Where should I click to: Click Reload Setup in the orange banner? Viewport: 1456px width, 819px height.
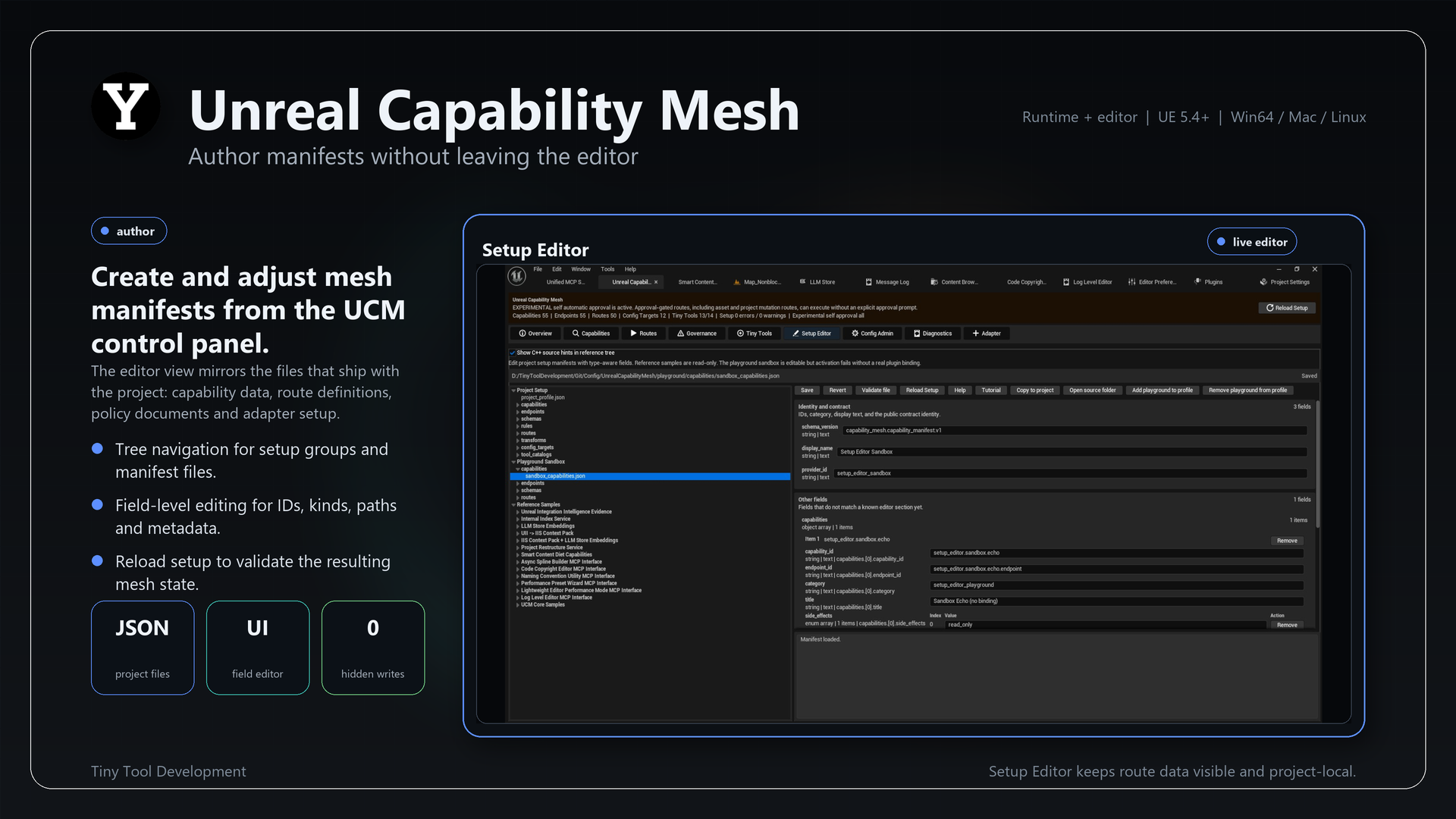[x=1287, y=308]
